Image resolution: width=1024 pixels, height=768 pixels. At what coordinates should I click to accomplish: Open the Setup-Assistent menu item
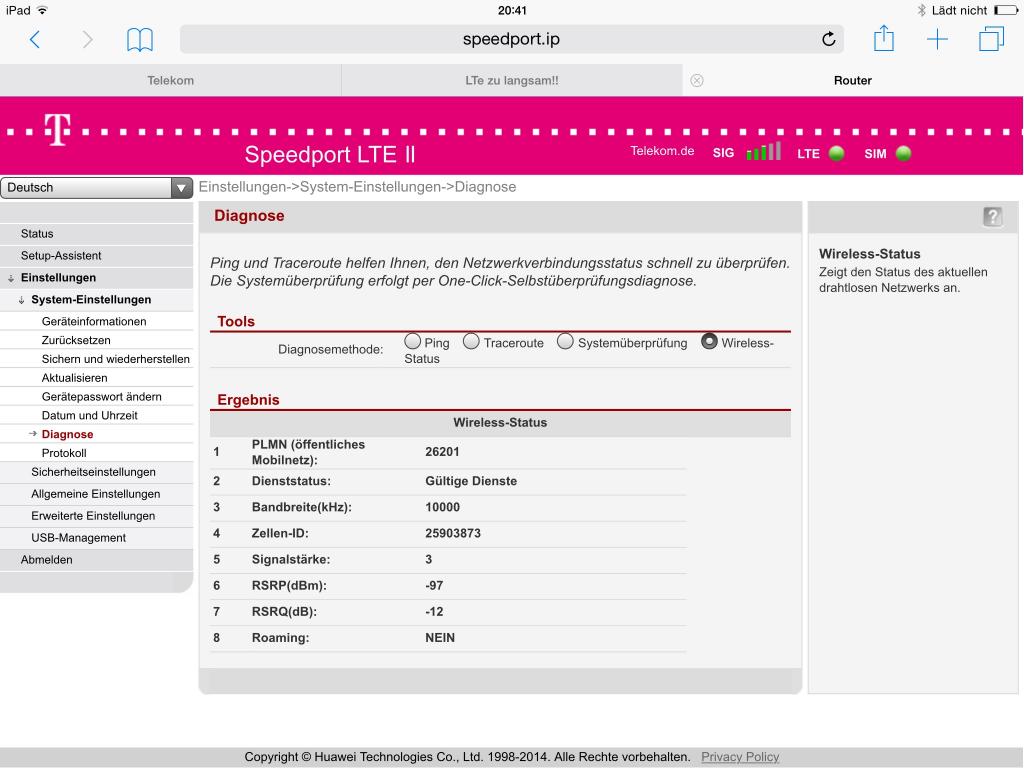tap(97, 256)
